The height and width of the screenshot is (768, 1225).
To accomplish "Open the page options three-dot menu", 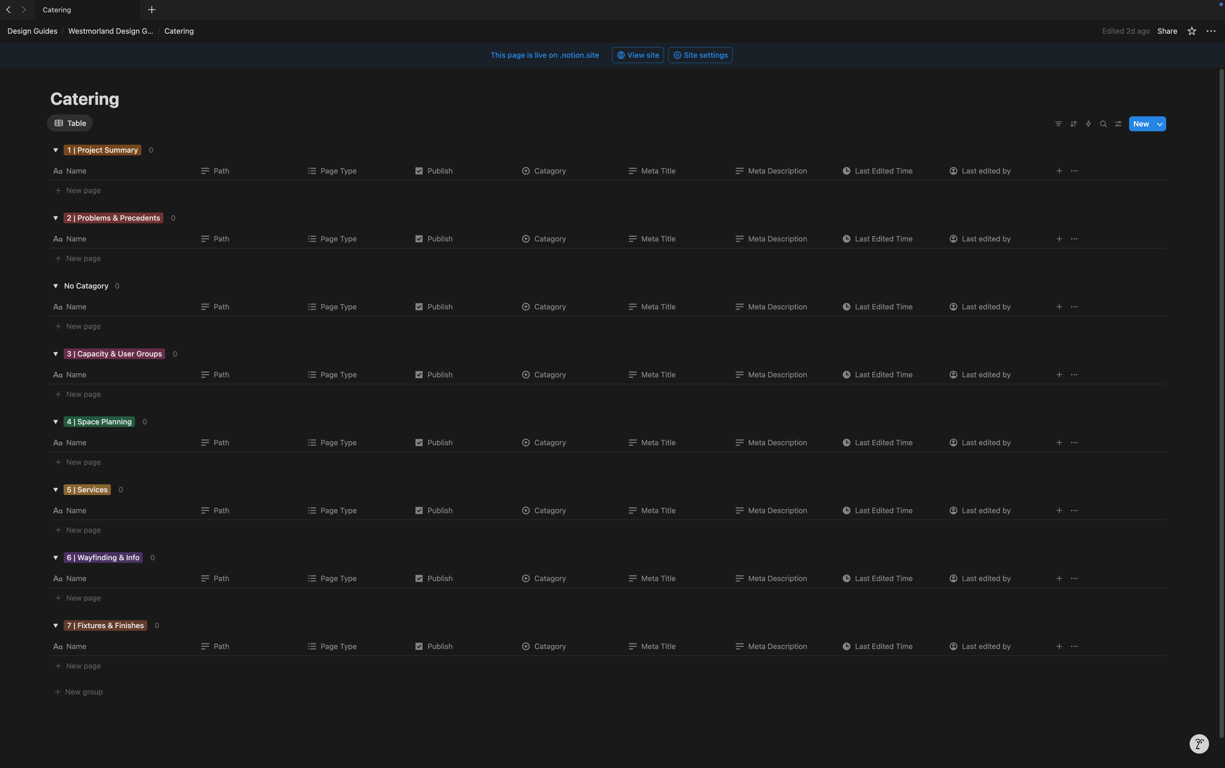I will click(x=1211, y=31).
